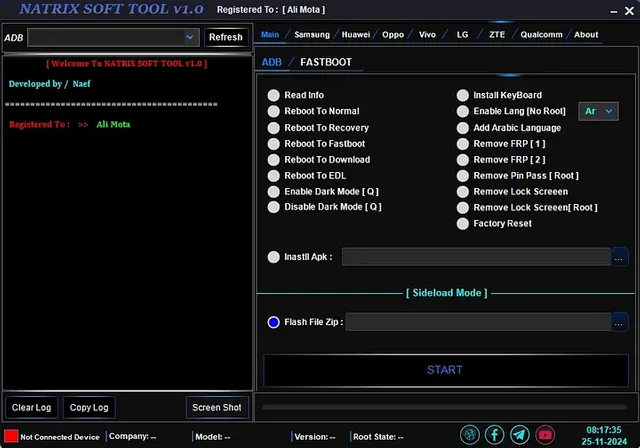
Task: Select Install KeyBoard option
Action: 462,95
